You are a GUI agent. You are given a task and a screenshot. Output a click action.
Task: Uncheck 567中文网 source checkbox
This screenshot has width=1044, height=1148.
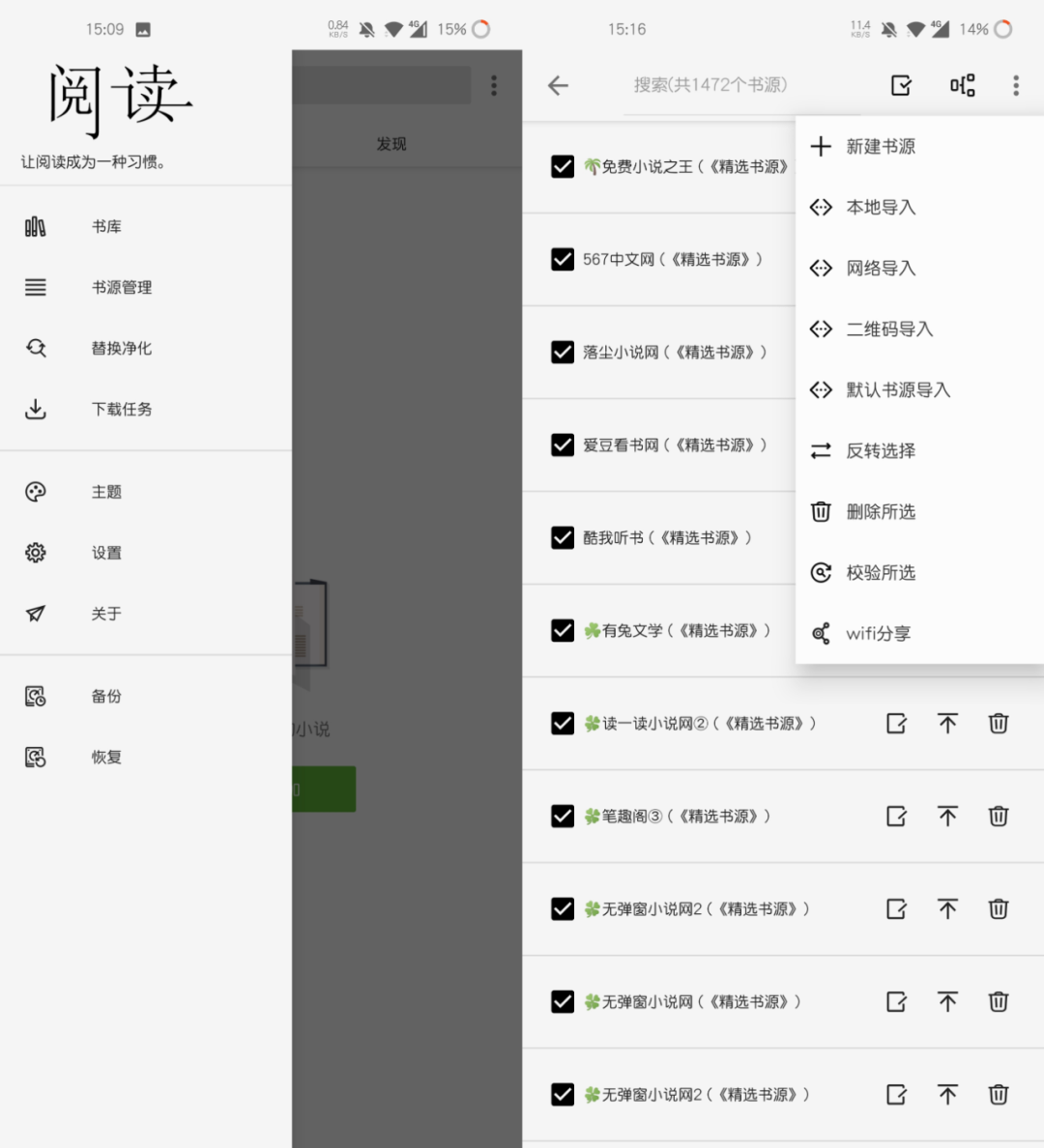point(563,259)
